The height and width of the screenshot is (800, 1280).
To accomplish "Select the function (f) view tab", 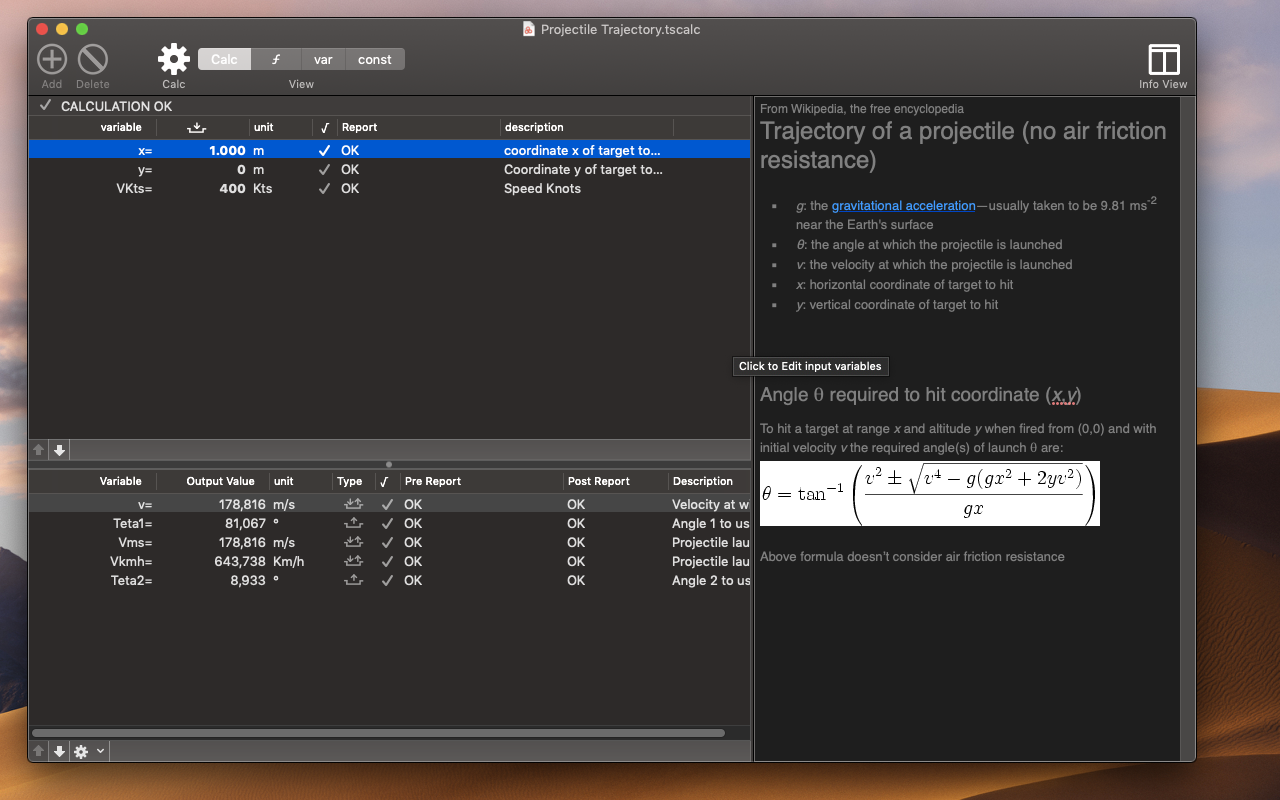I will pyautogui.click(x=276, y=60).
